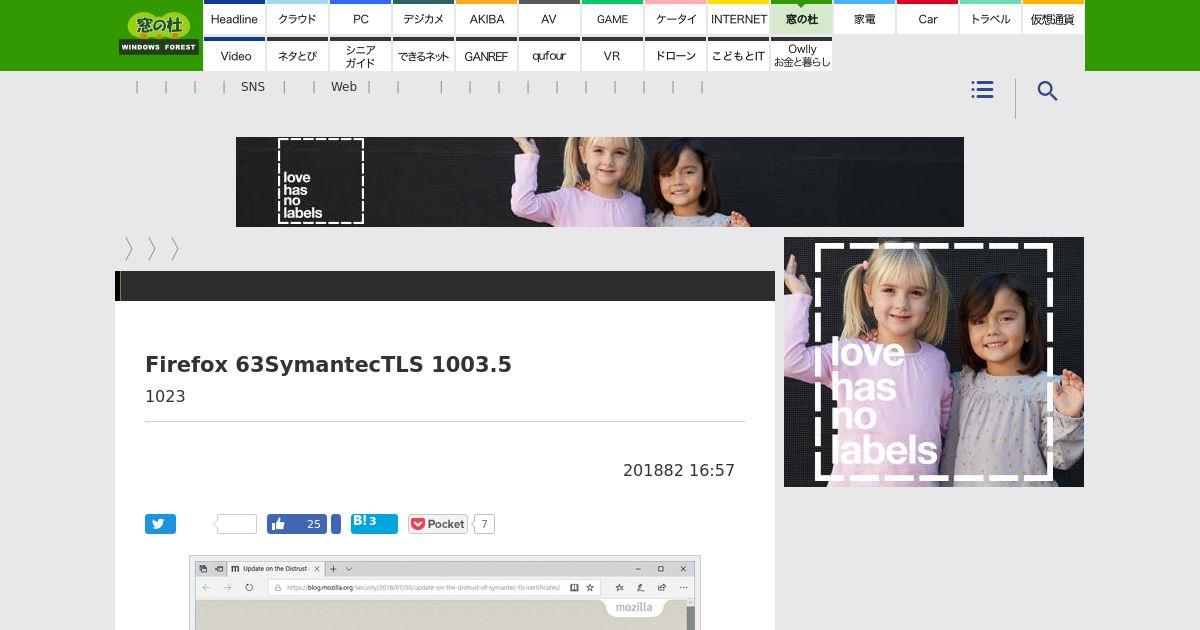Viewport: 1200px width, 630px height.
Task: Share the article via Twitter bird button
Action: click(160, 524)
